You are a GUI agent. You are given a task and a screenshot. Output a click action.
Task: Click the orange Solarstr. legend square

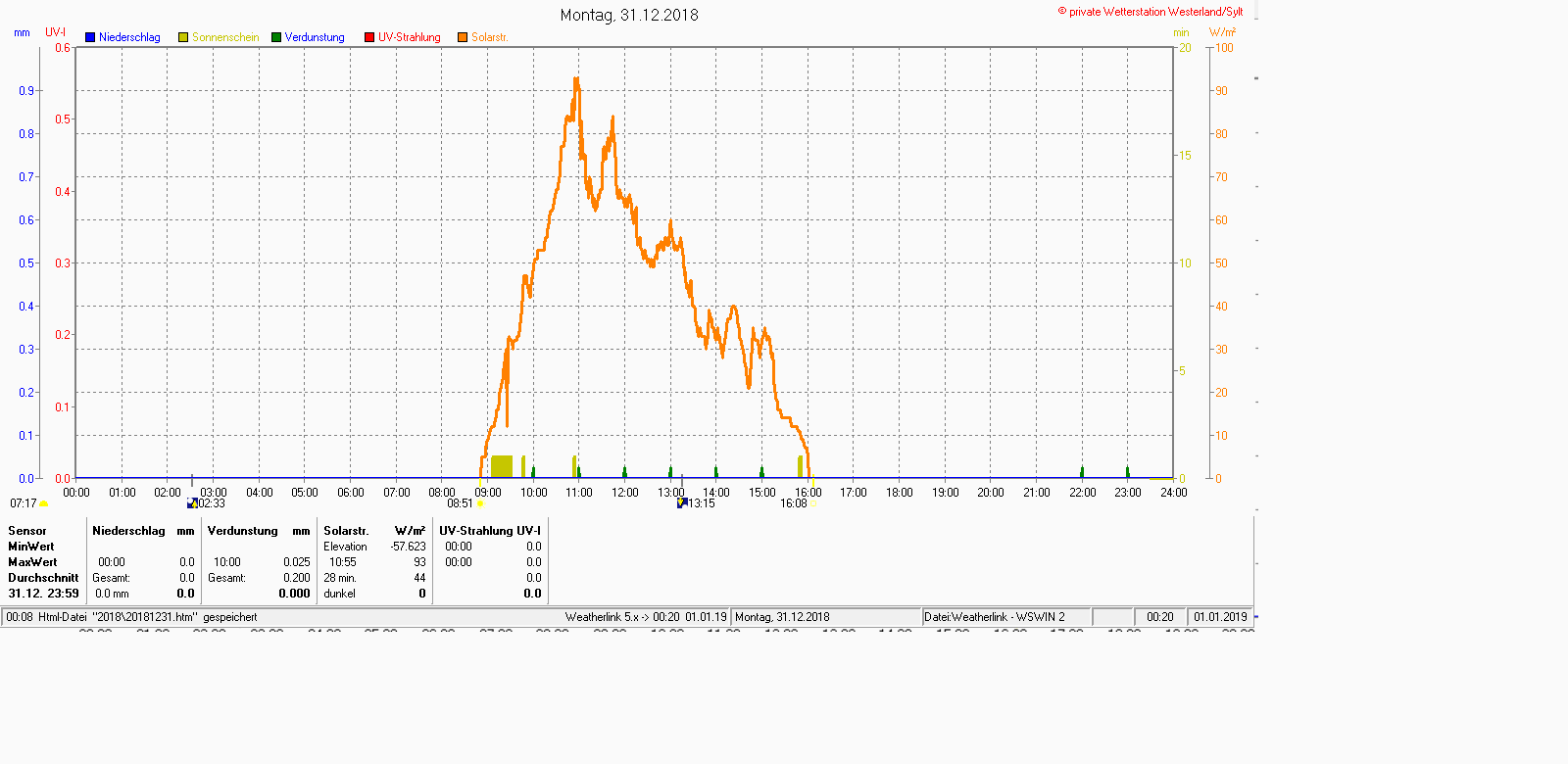pos(463,37)
